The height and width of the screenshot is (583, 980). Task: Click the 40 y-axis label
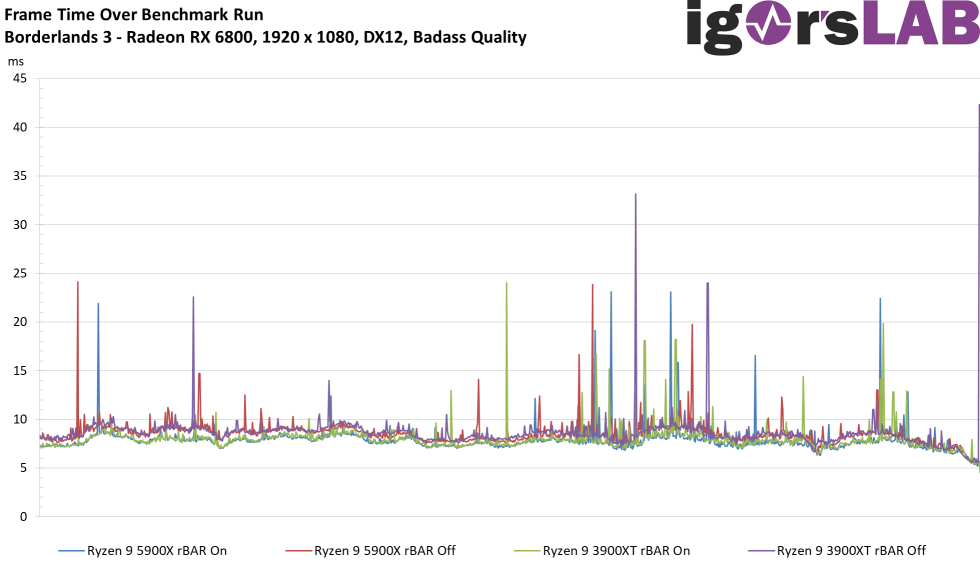20,127
